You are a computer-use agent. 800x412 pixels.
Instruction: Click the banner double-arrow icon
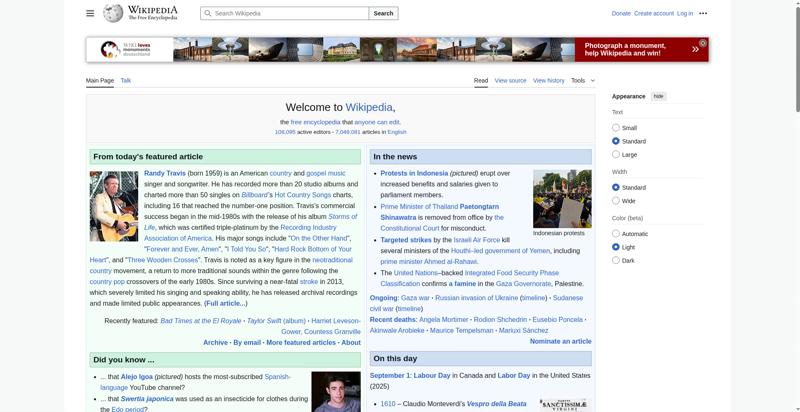(x=695, y=49)
